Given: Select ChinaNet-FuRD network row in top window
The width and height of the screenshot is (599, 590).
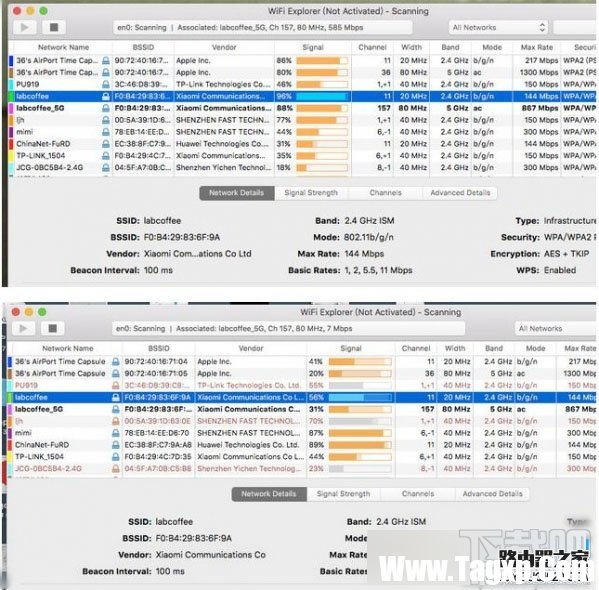Looking at the screenshot, I should [302, 144].
